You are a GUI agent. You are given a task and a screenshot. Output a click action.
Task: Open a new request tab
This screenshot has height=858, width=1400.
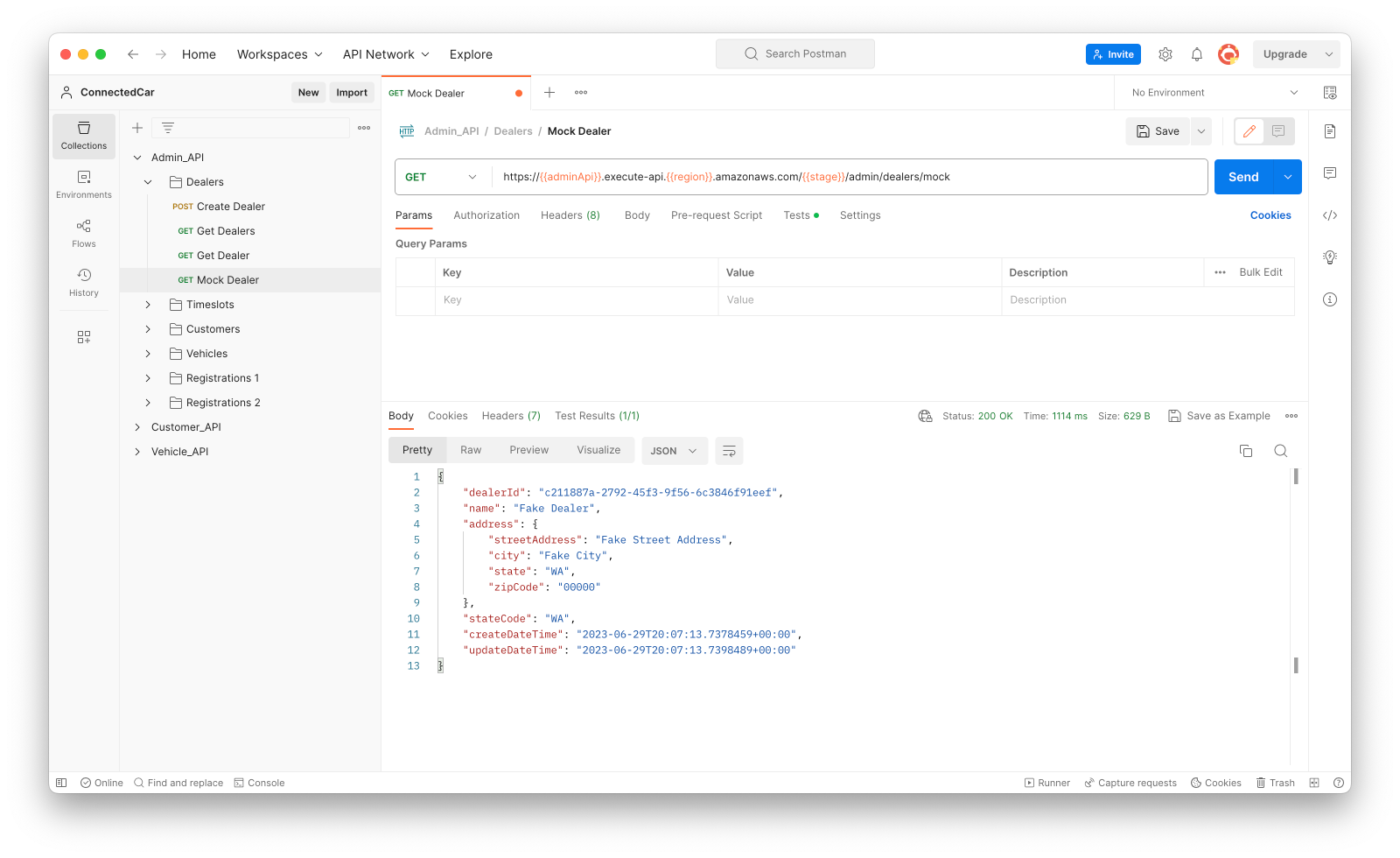coord(549,93)
